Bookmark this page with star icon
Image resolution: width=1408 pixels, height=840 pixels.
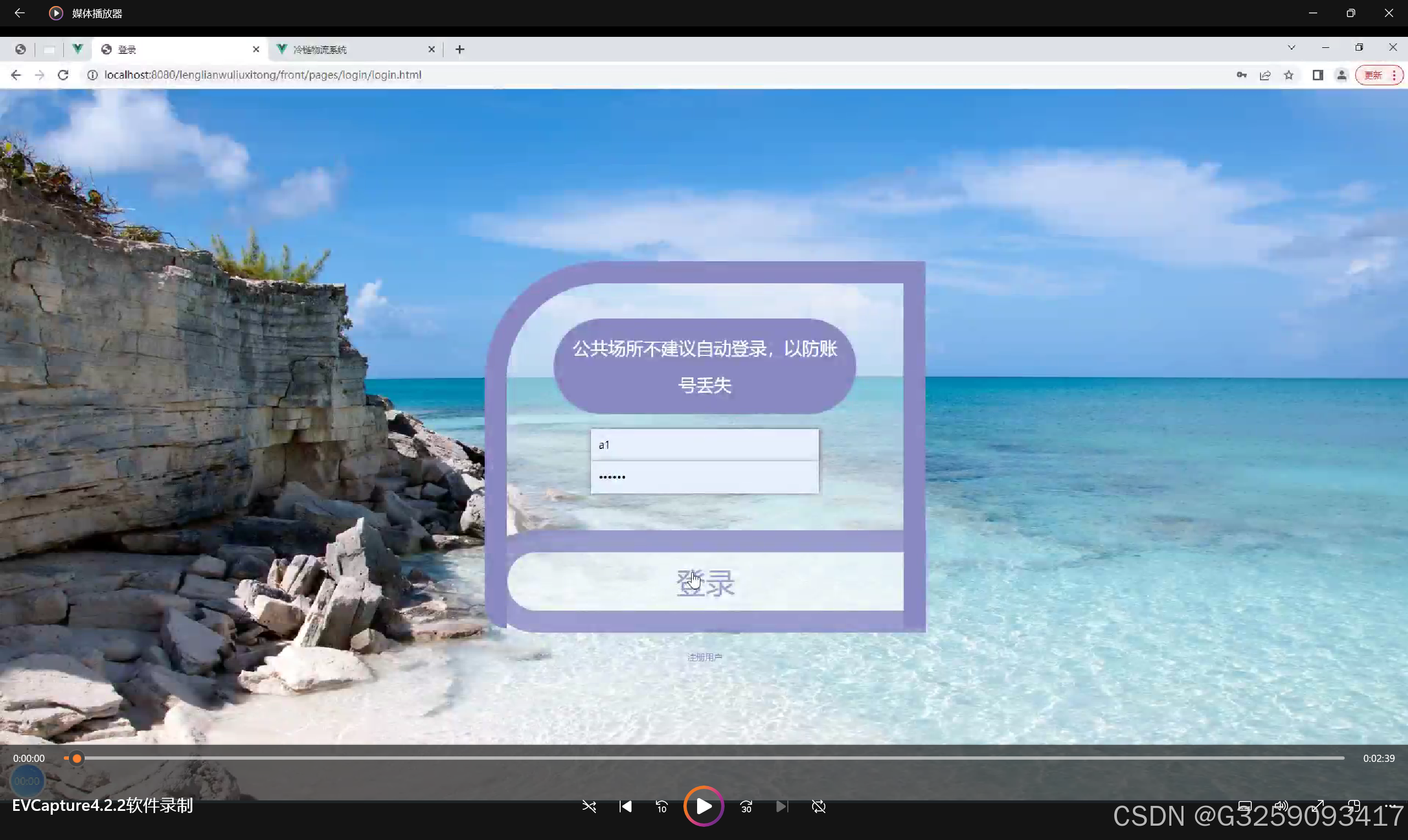[x=1289, y=75]
